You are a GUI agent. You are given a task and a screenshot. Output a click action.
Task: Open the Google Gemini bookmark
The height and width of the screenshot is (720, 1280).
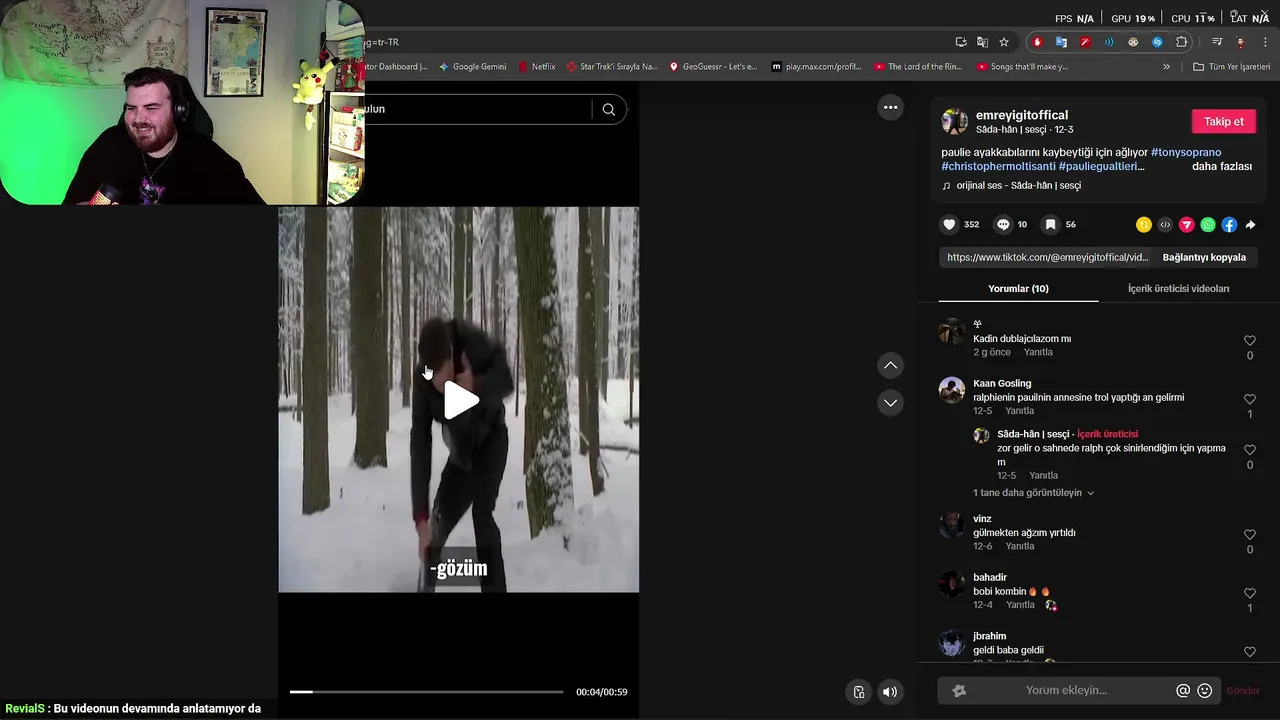pyautogui.click(x=472, y=67)
